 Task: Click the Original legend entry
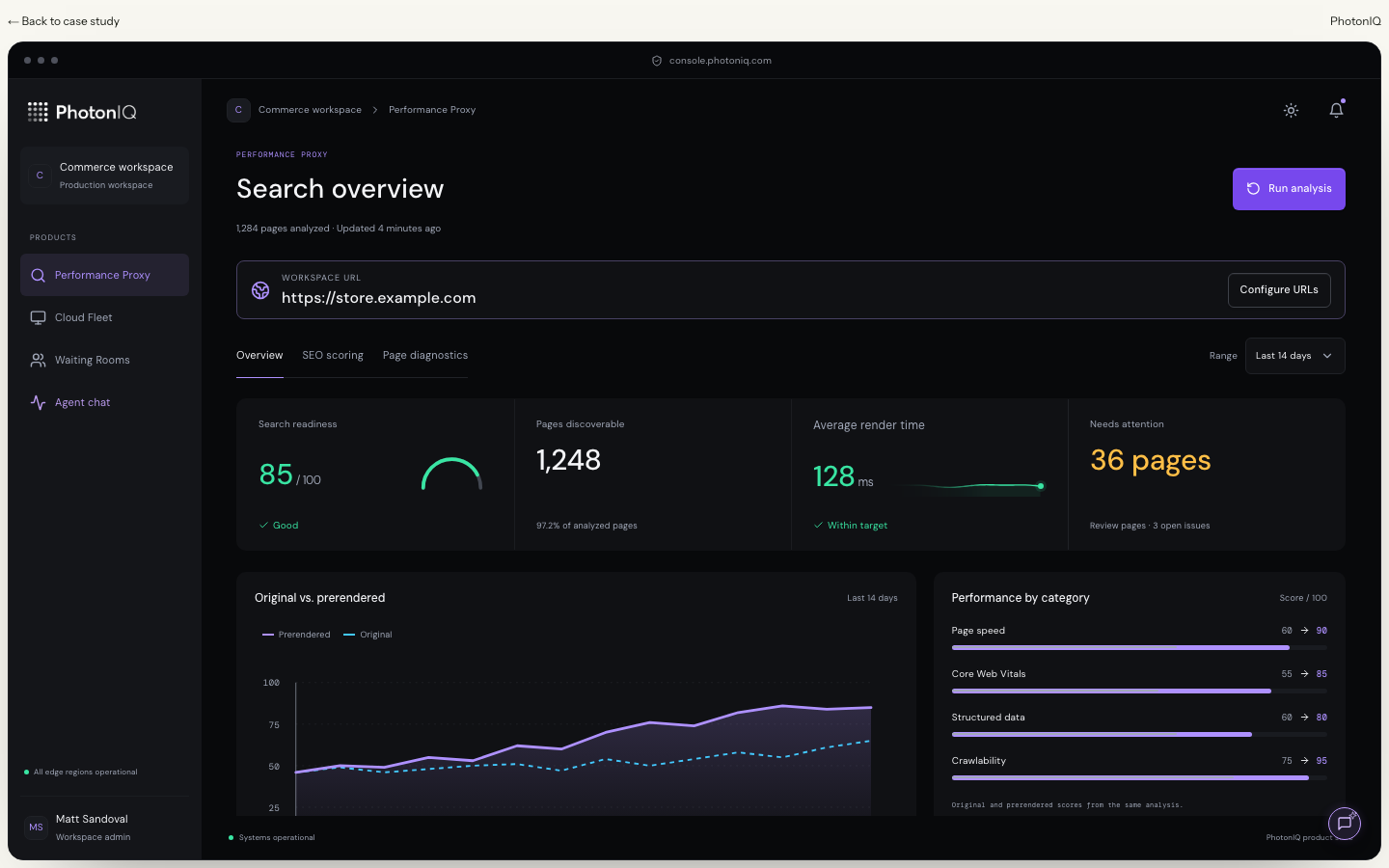(368, 635)
